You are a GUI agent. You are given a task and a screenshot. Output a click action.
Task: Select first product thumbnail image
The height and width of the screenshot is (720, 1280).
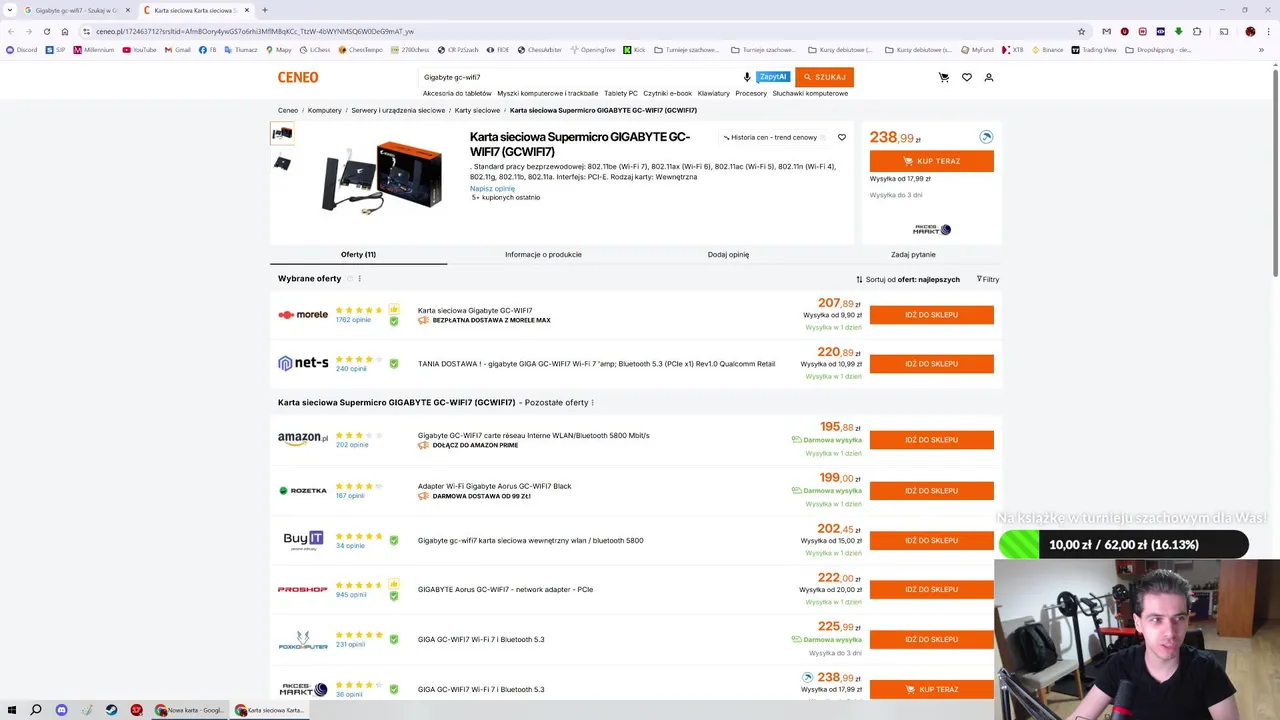(x=282, y=133)
